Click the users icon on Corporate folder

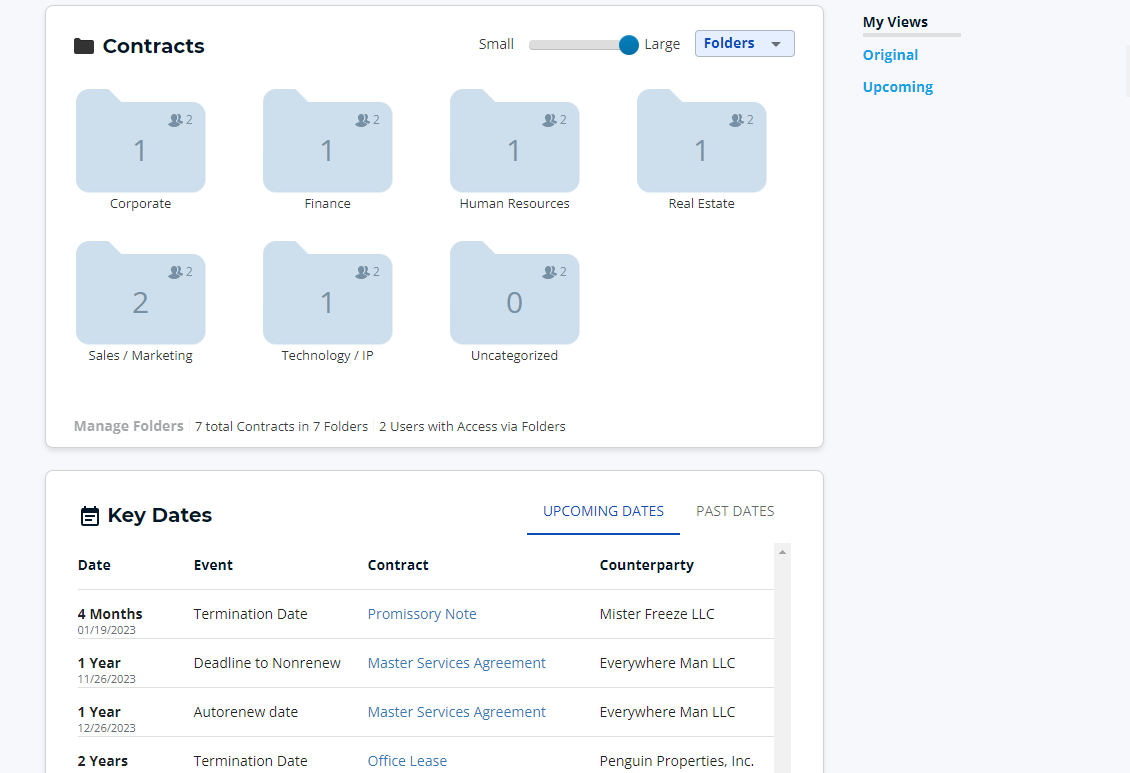pyautogui.click(x=174, y=119)
